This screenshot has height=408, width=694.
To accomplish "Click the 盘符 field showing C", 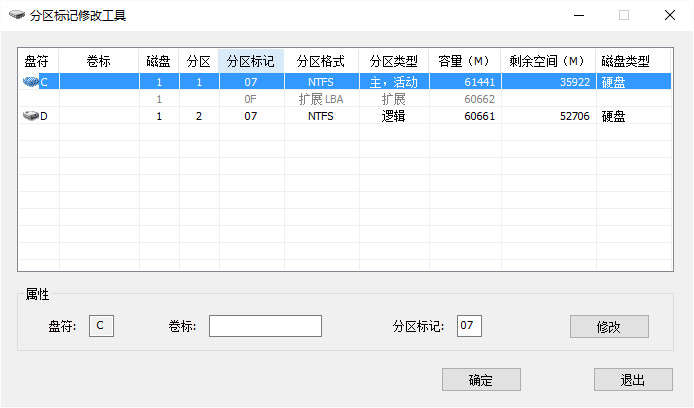I will pyautogui.click(x=101, y=326).
